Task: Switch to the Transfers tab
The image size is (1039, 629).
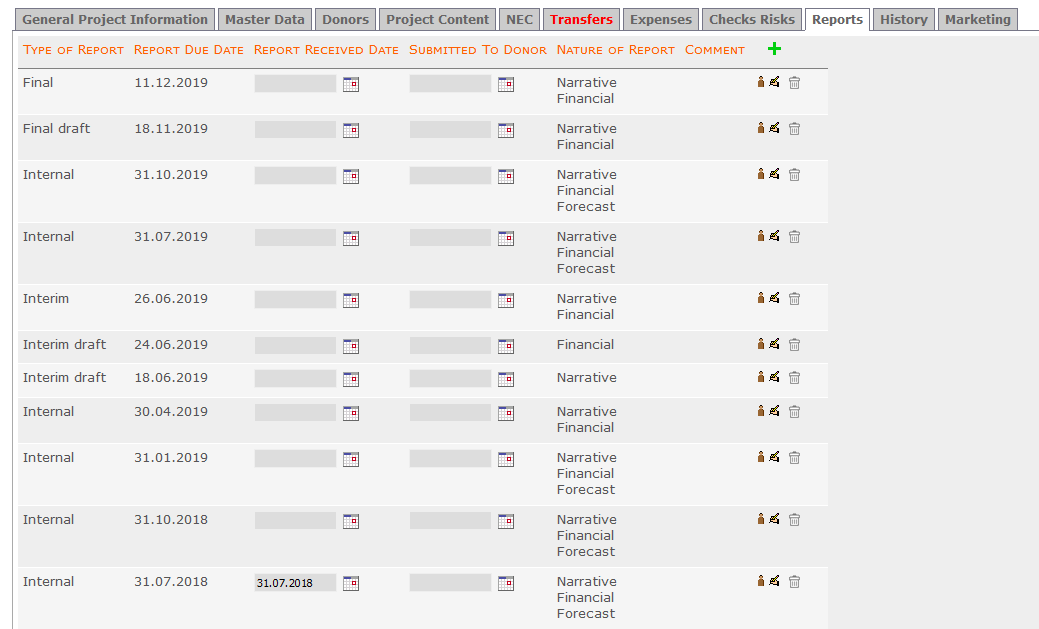Action: coord(581,19)
